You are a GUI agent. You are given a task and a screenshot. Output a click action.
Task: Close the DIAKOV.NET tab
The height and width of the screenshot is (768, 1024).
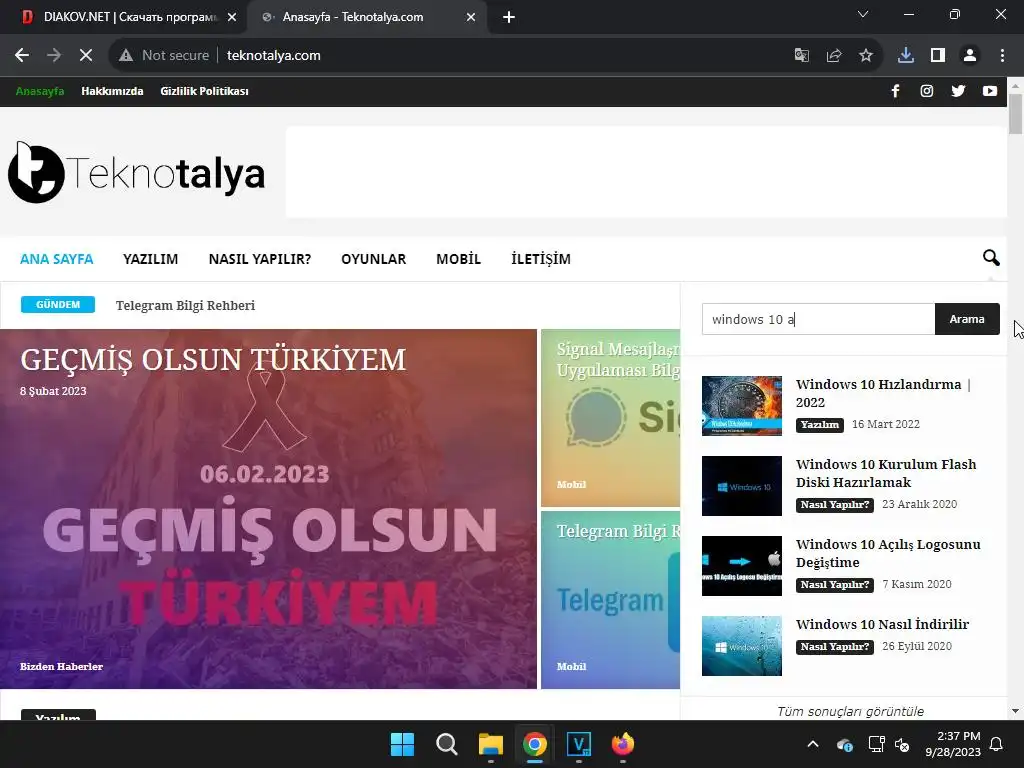pyautogui.click(x=232, y=17)
